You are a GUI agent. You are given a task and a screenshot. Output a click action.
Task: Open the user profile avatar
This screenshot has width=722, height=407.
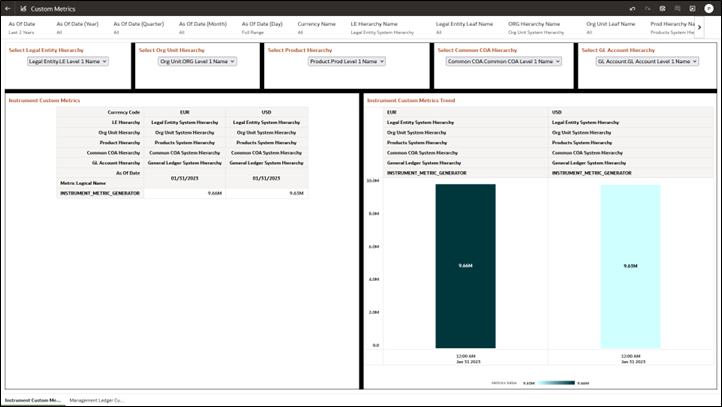(709, 8)
